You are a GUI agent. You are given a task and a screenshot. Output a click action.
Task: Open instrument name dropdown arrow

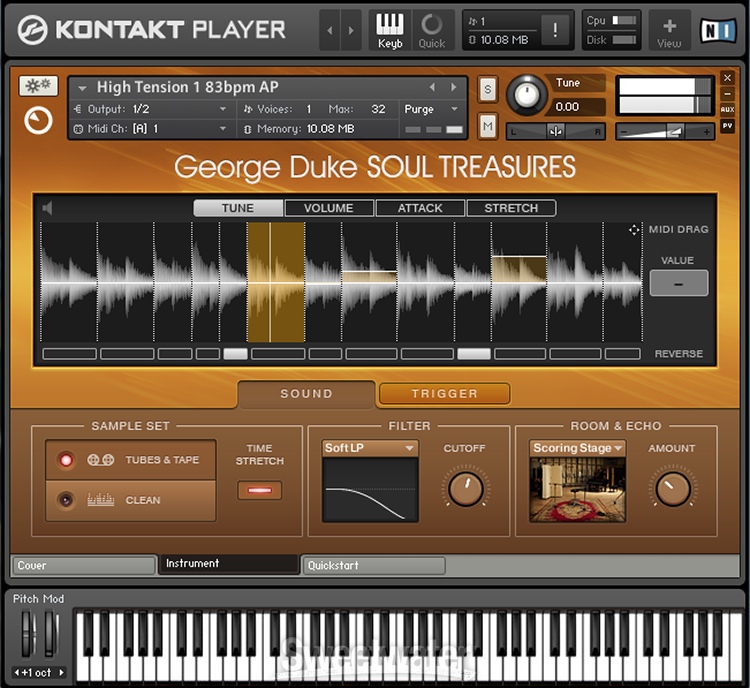click(82, 88)
